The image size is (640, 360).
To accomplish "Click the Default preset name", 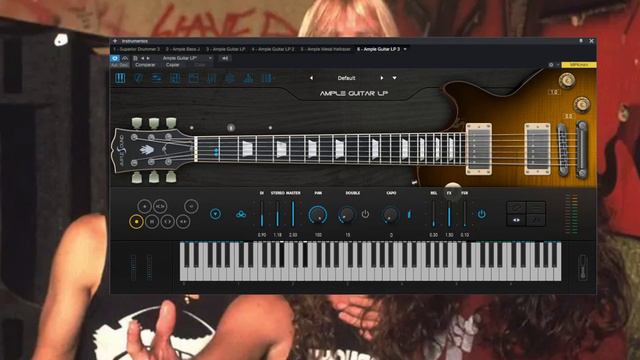I will [x=346, y=78].
